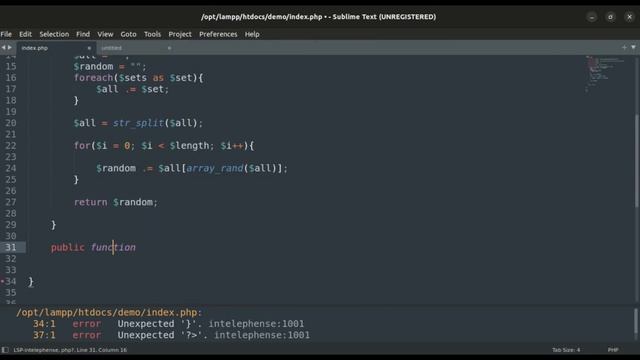Screen dimensions: 640x360
Task: Click "Unexpected '?>'" error message
Action: point(163,335)
